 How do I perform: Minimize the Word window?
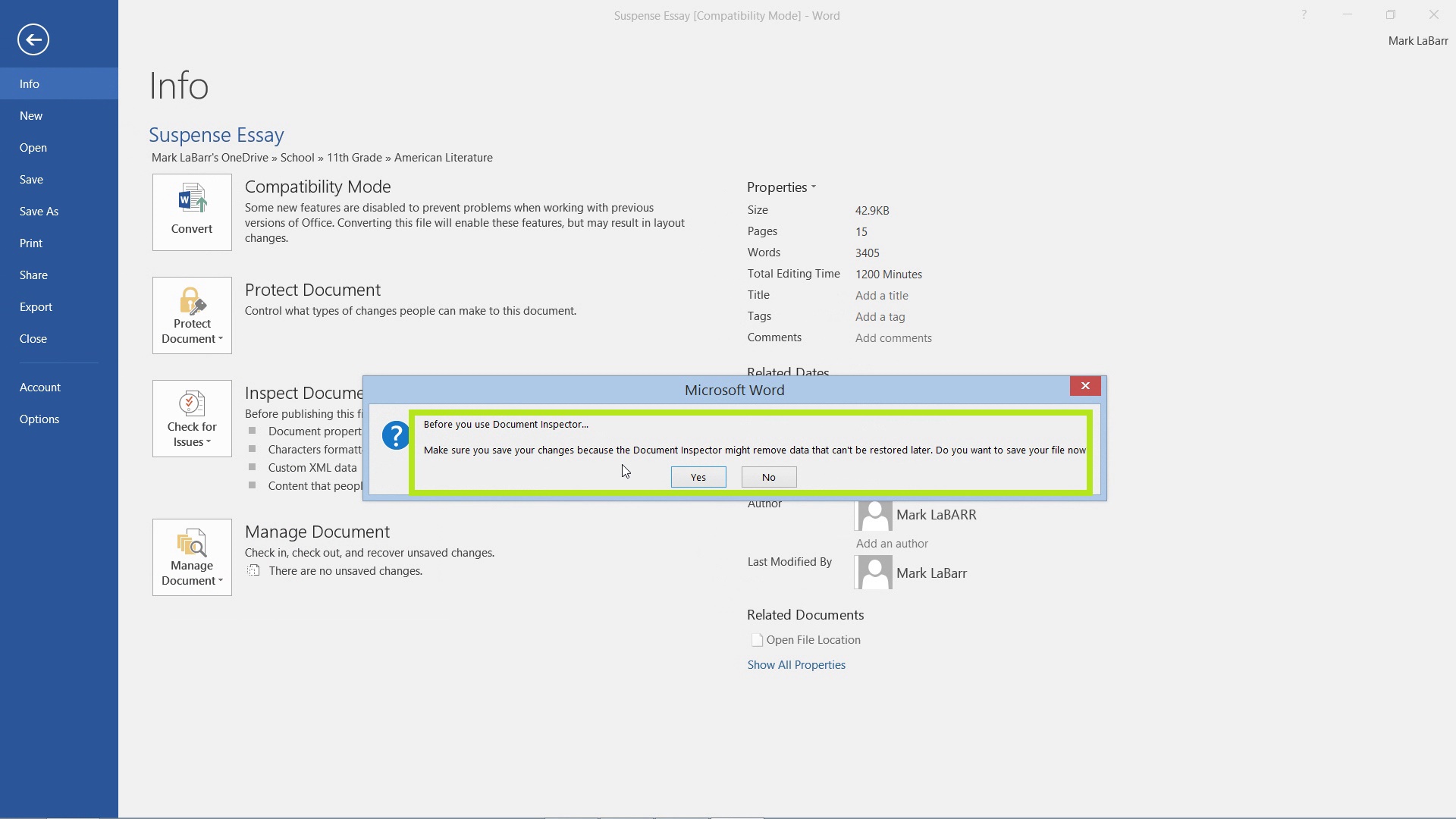pyautogui.click(x=1348, y=14)
